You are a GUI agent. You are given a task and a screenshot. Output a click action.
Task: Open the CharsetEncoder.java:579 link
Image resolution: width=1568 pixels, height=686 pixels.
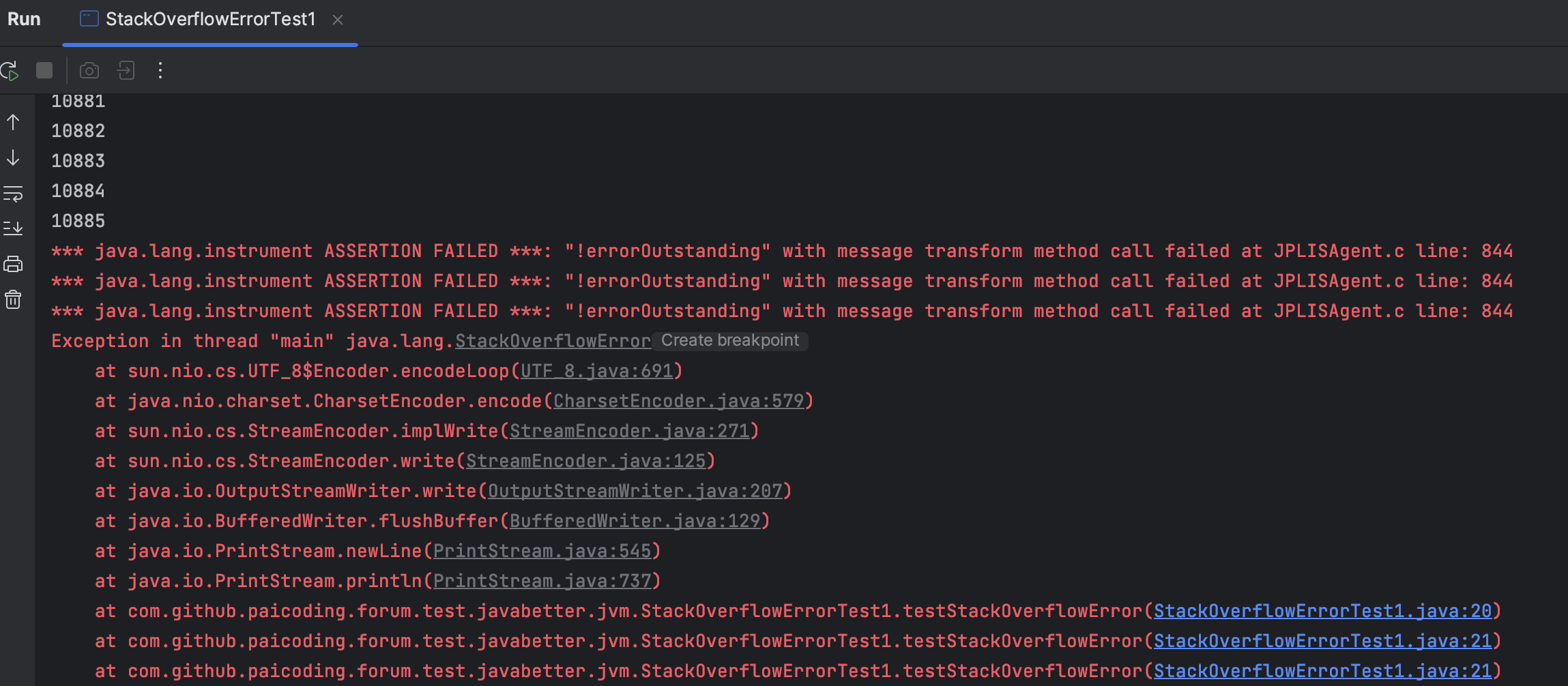coord(678,401)
